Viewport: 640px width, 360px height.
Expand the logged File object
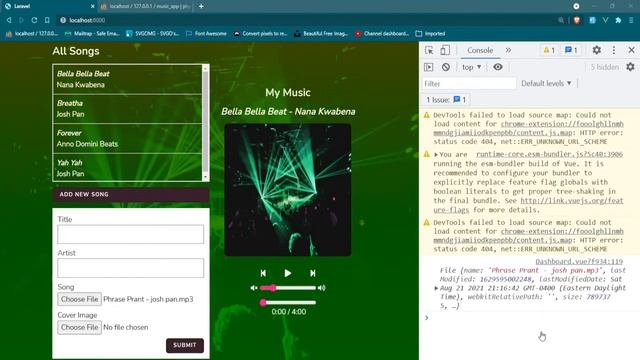[436, 288]
